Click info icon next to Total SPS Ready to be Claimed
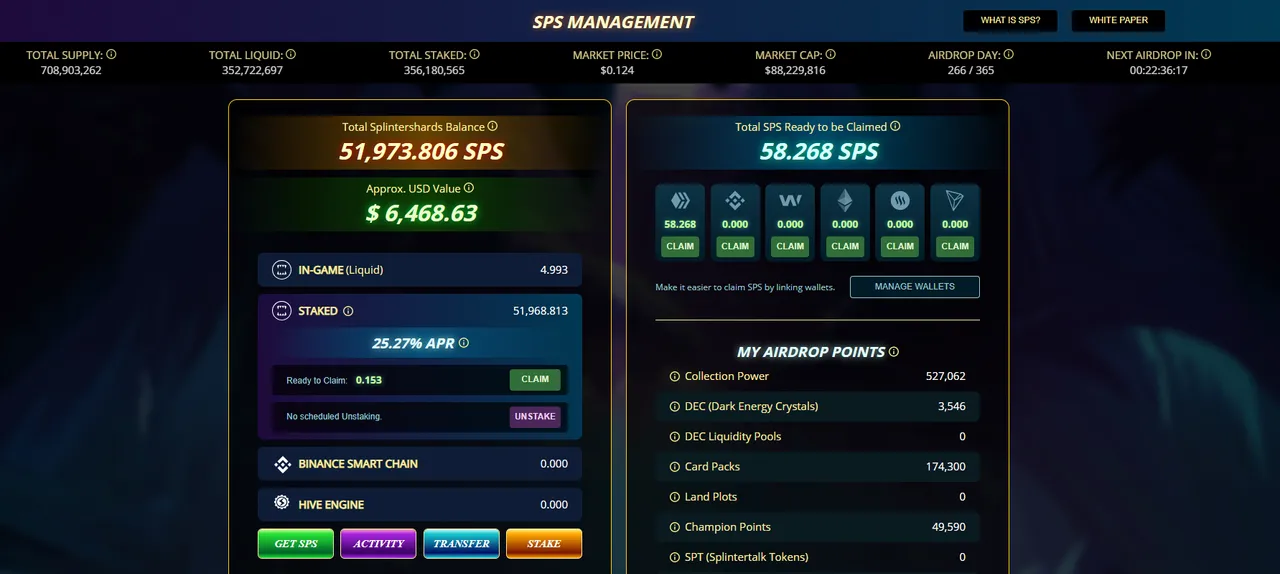Viewport: 1280px width, 574px height. 895,127
